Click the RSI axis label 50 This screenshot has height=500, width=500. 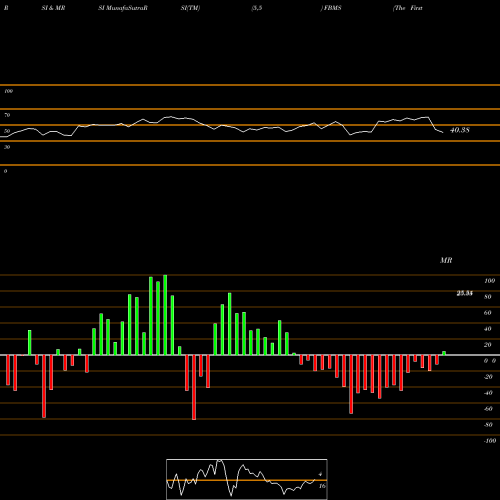7,131
